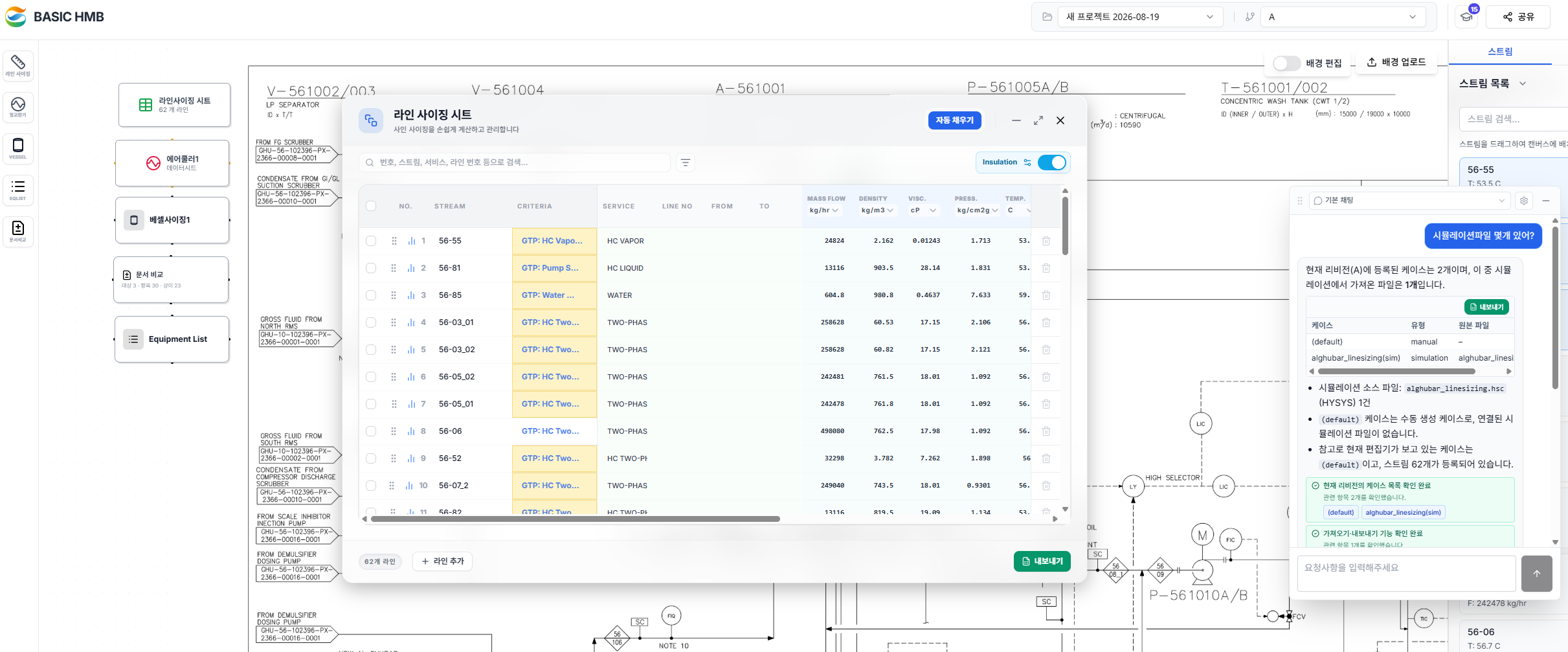This screenshot has width=1568, height=652.
Task: Open chat settings gear icon
Action: coord(1524,201)
